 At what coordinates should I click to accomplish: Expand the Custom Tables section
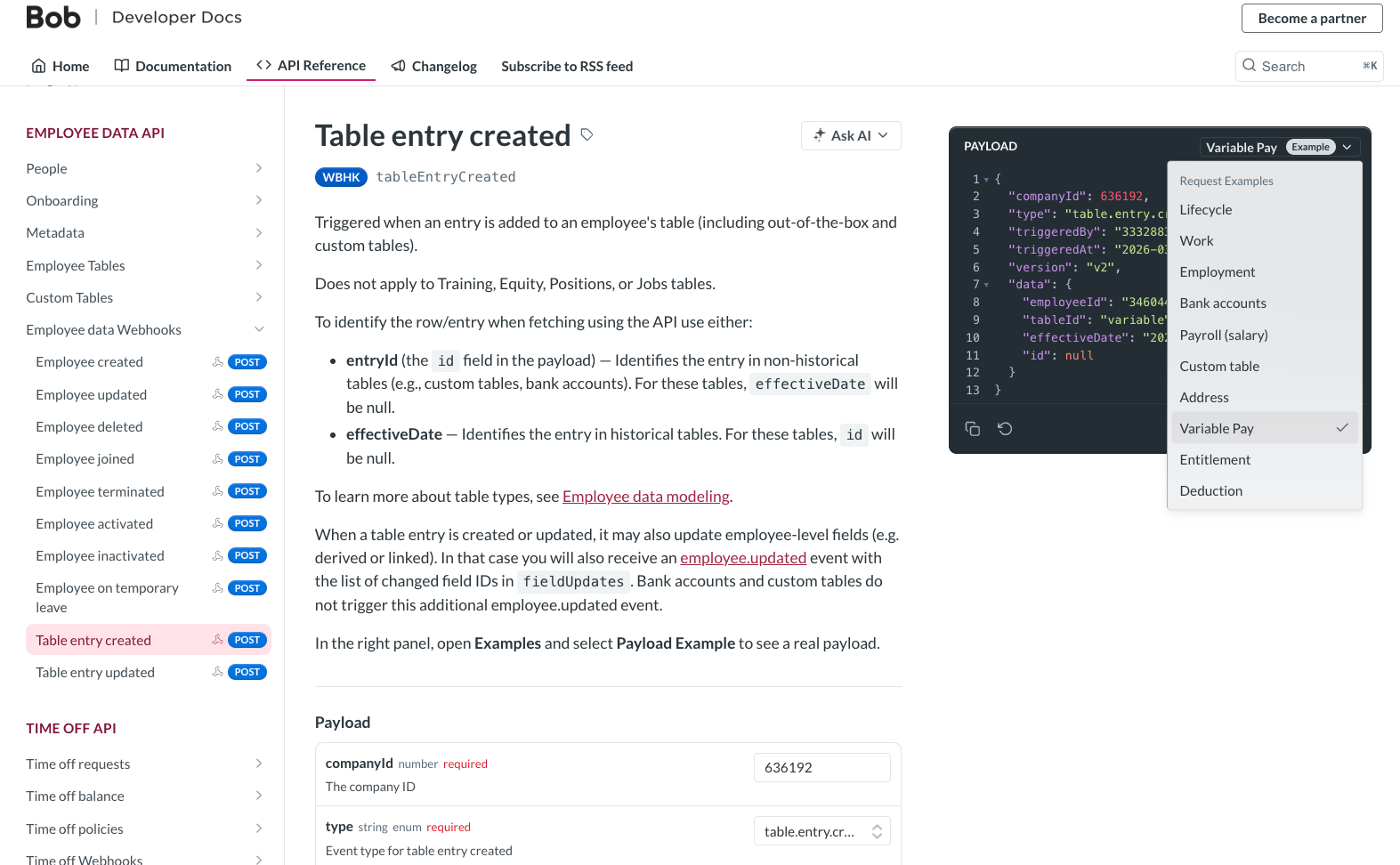pyautogui.click(x=259, y=297)
